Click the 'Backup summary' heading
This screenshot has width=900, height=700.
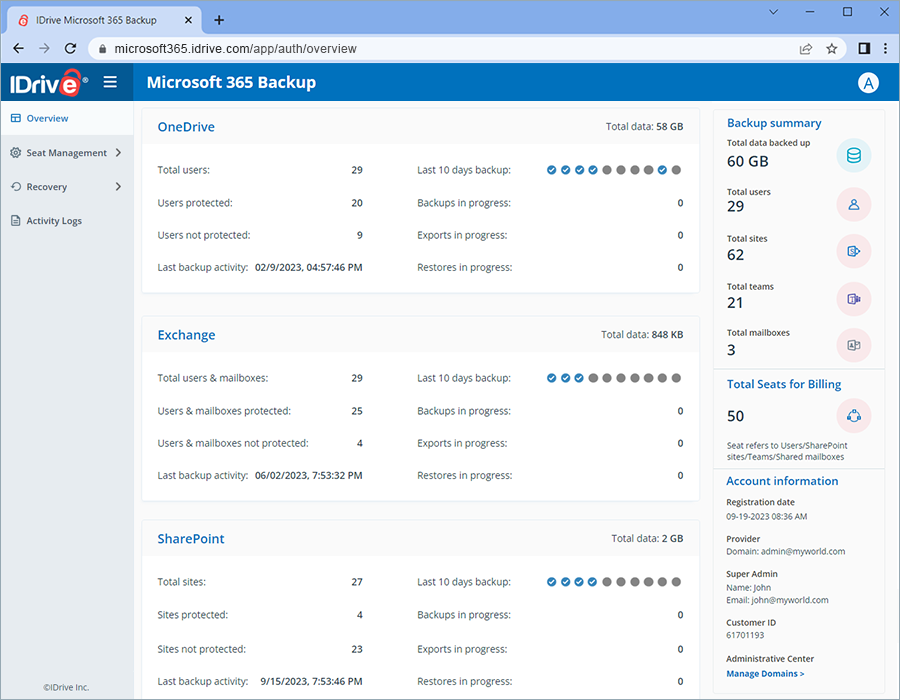(x=774, y=123)
